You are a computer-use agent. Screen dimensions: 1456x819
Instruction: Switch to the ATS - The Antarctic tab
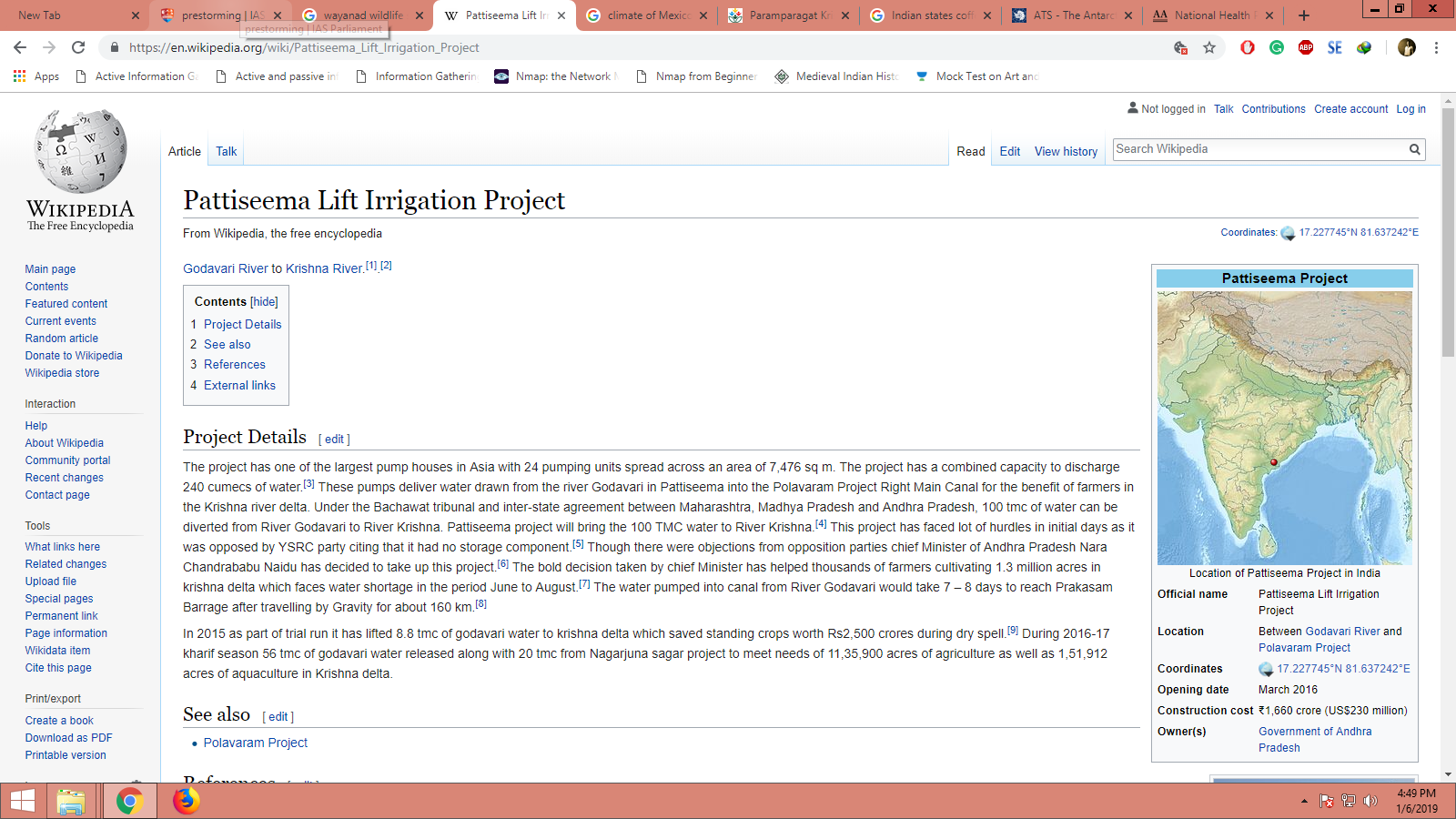pyautogui.click(x=1073, y=15)
